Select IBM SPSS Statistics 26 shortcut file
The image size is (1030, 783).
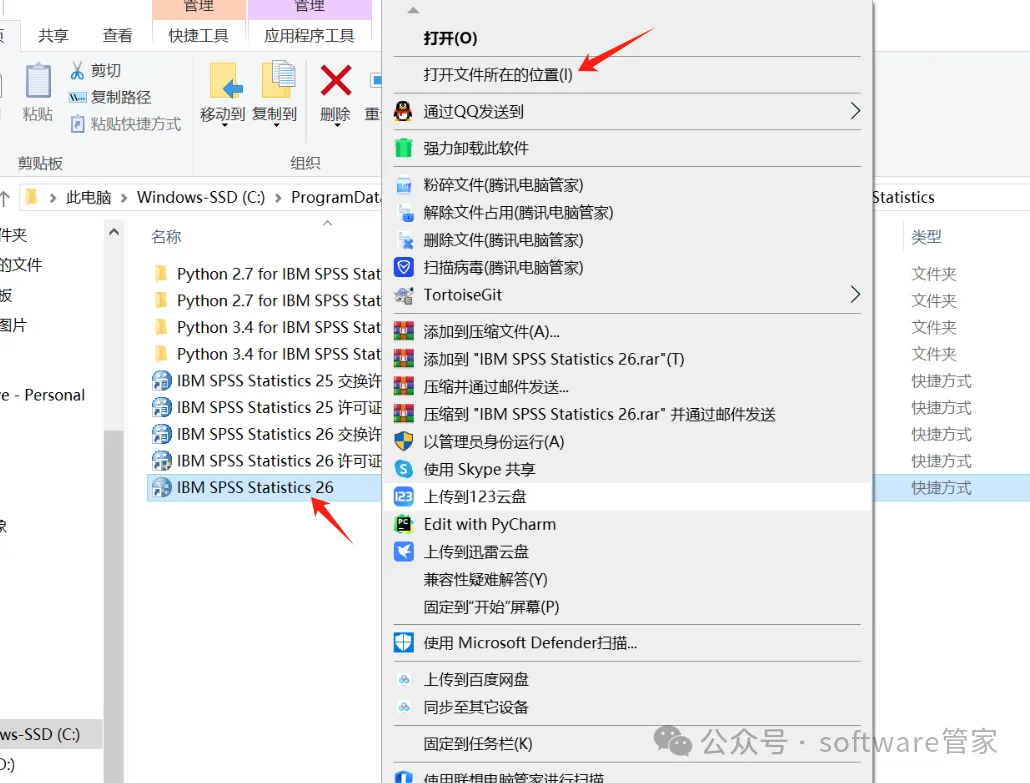(255, 487)
